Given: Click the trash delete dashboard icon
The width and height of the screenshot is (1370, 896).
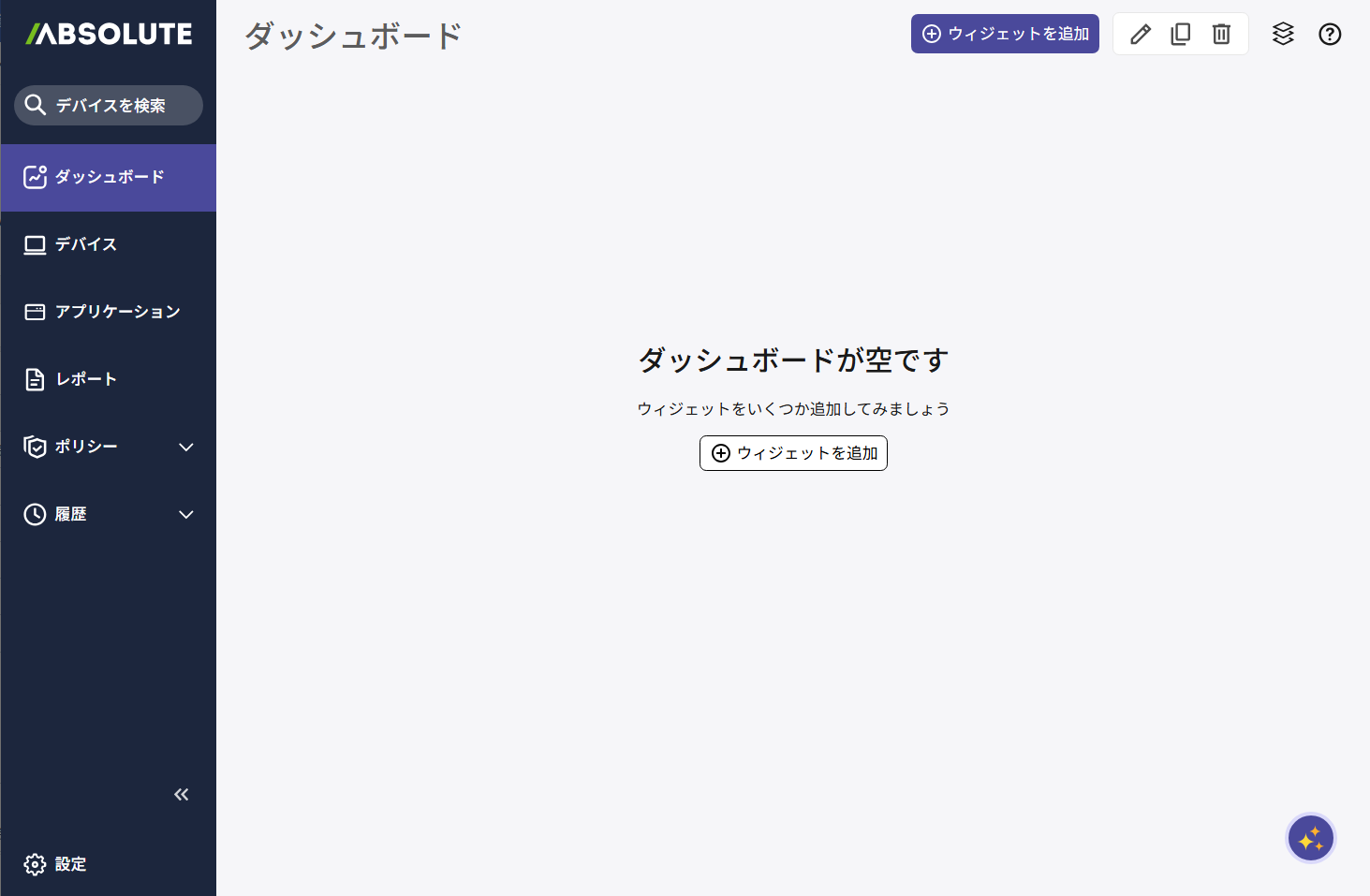Looking at the screenshot, I should (x=1221, y=35).
